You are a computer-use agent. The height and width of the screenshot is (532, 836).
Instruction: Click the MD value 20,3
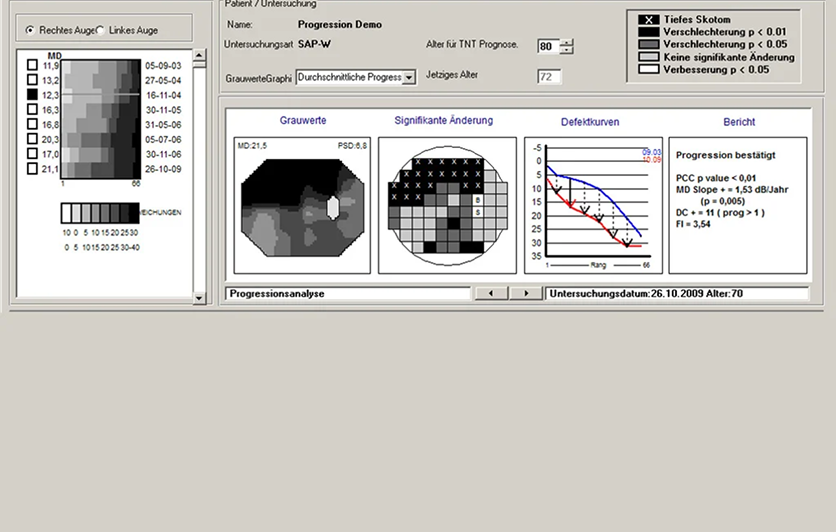click(50, 139)
